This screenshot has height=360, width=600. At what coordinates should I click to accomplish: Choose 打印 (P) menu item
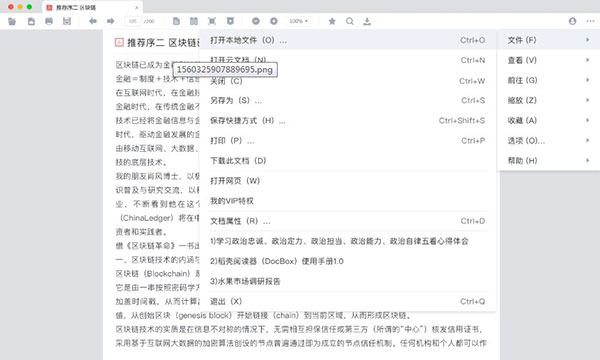tap(347, 141)
